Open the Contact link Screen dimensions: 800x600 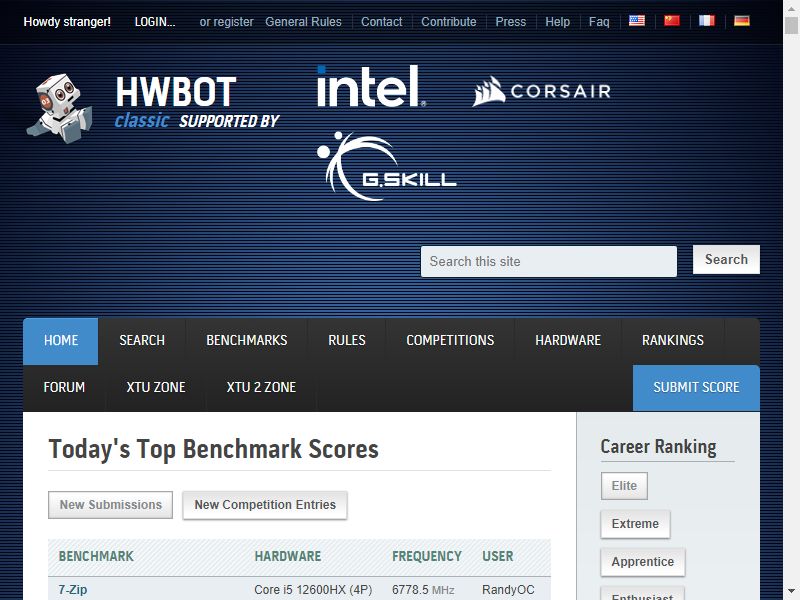(382, 22)
